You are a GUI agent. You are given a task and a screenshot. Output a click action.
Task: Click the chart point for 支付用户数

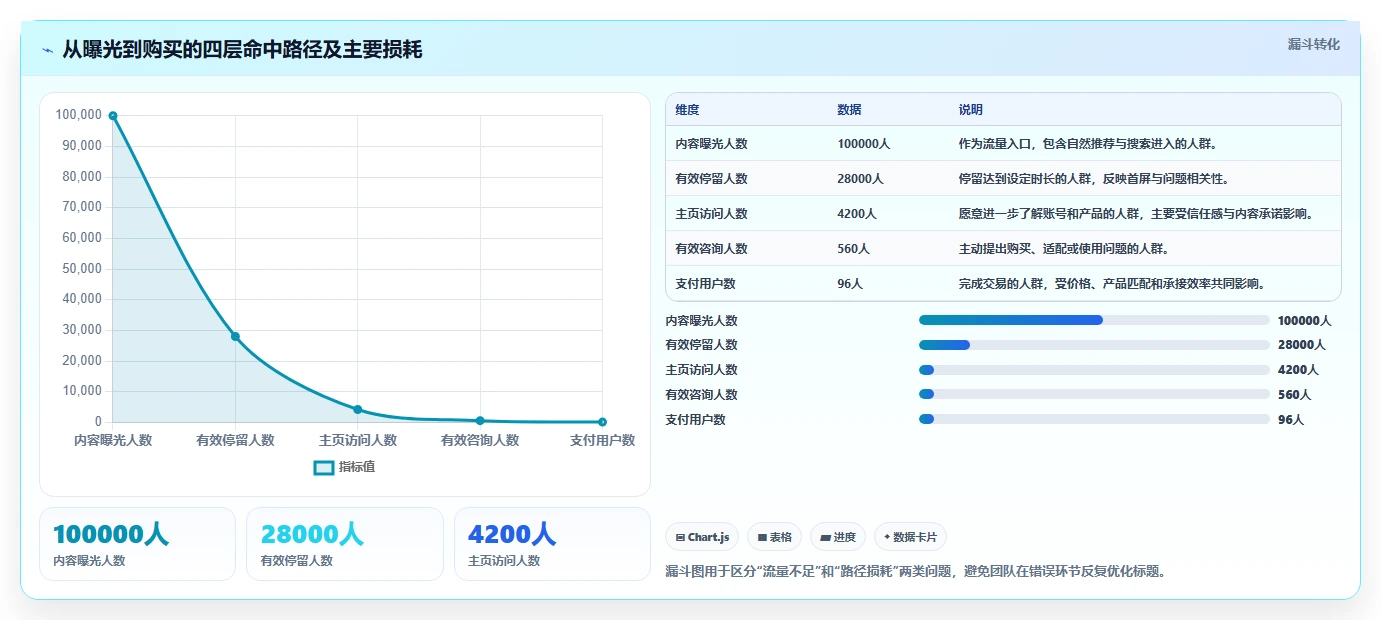(602, 422)
